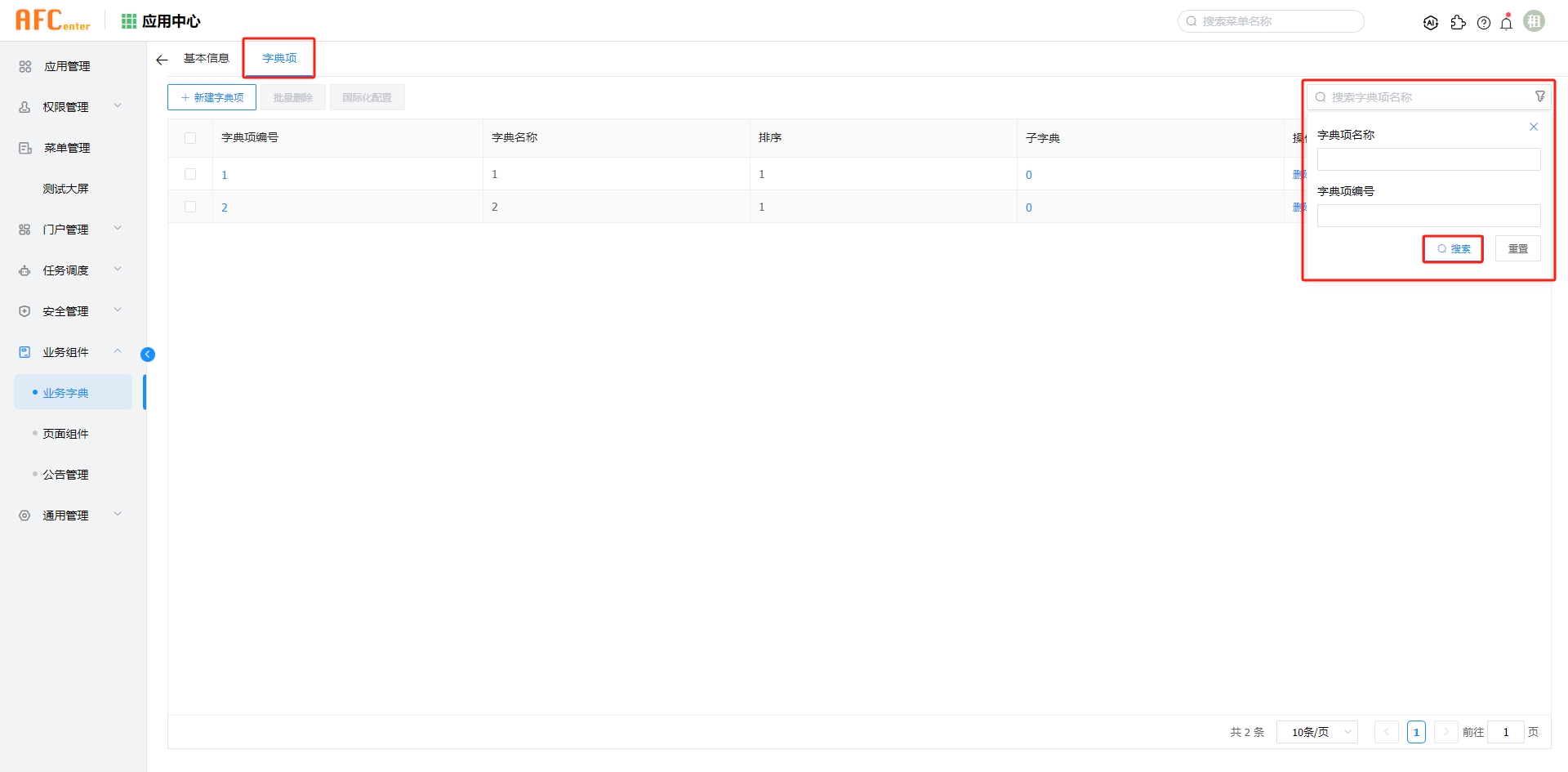The width and height of the screenshot is (1568, 772).
Task: Open the help question-mark icon
Action: (x=1484, y=22)
